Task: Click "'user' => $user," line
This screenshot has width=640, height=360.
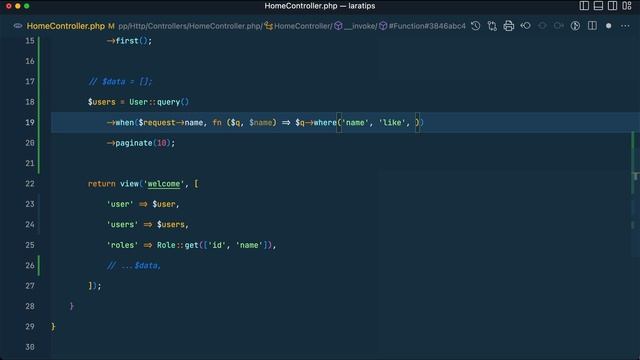Action: 143,204
